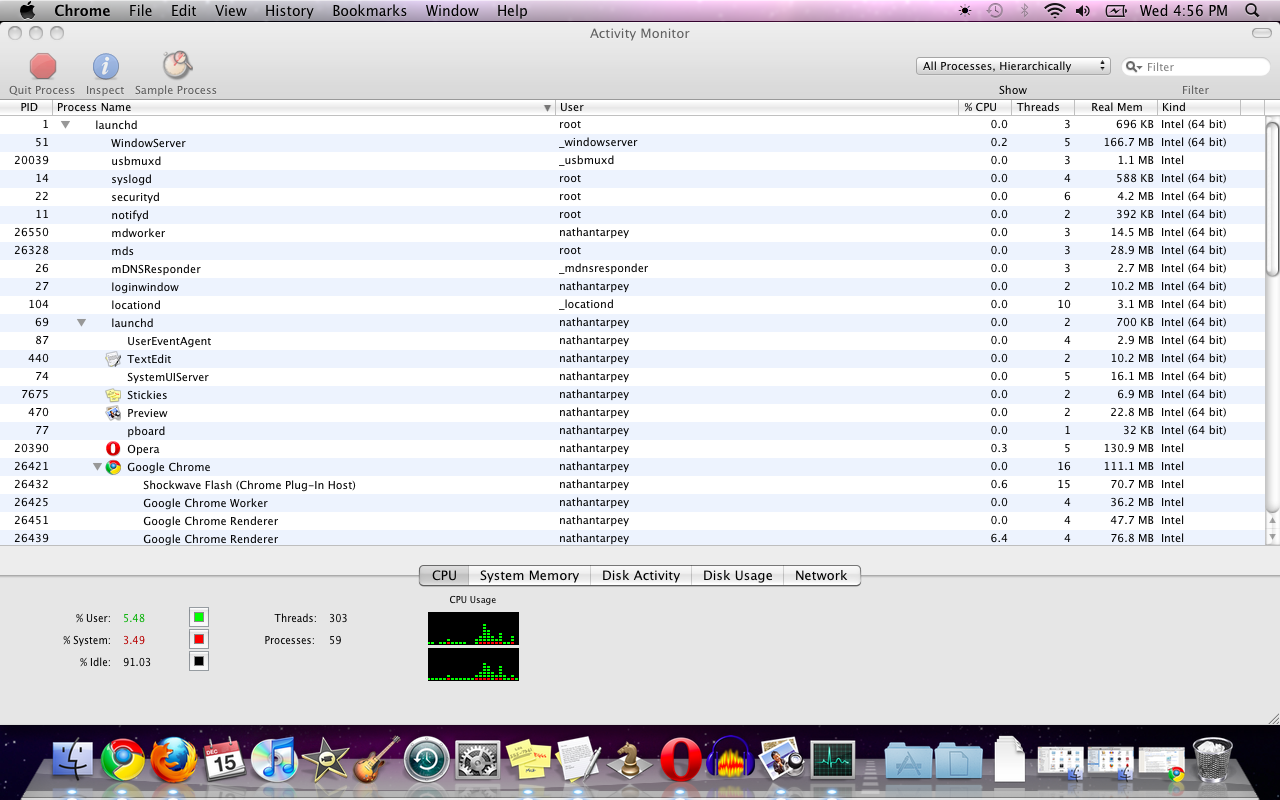Screen dimensions: 1280x800
Task: Select the mDNSResponder process row
Action: pos(632,269)
